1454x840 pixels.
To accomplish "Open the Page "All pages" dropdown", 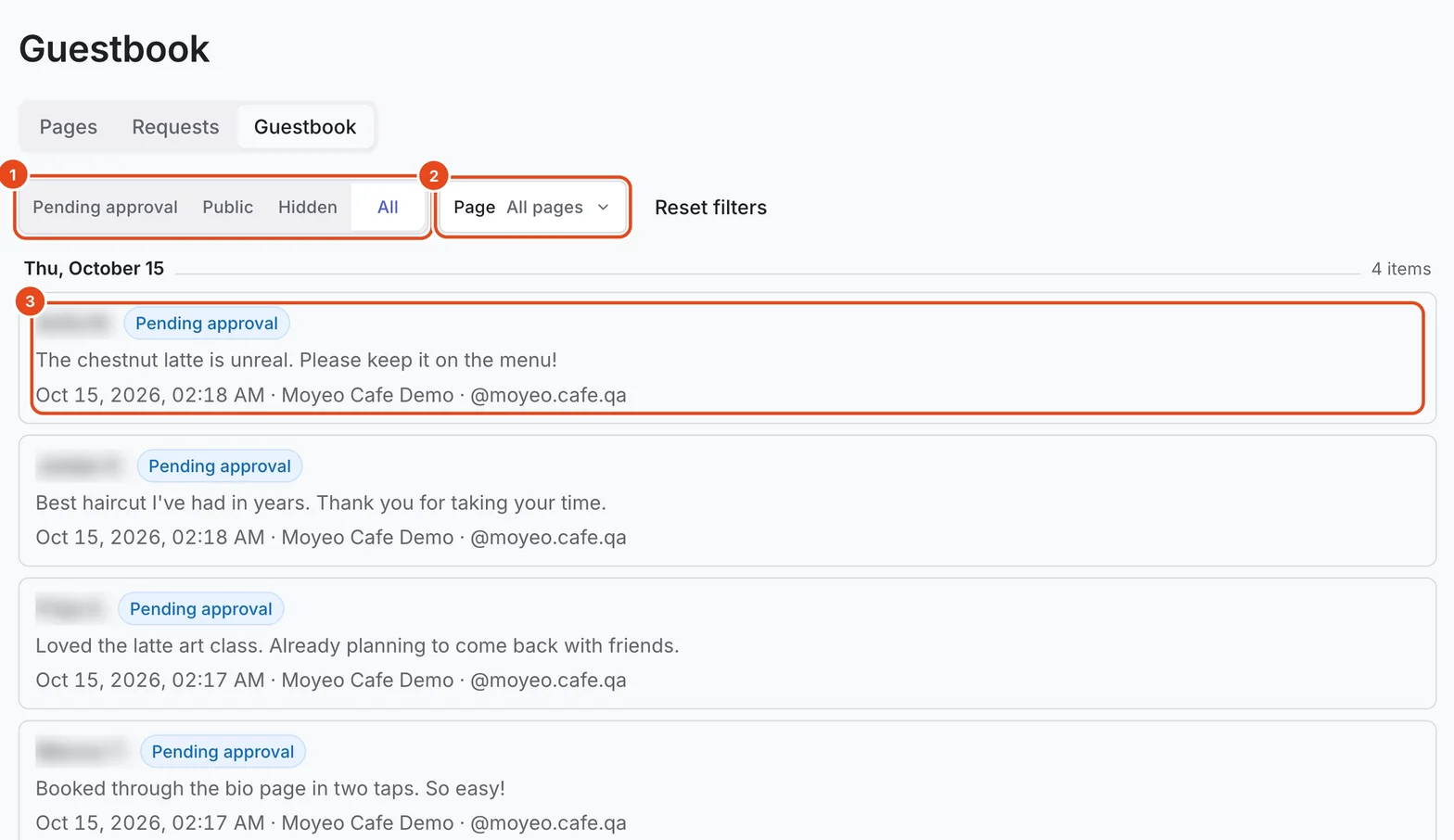I will pyautogui.click(x=532, y=208).
